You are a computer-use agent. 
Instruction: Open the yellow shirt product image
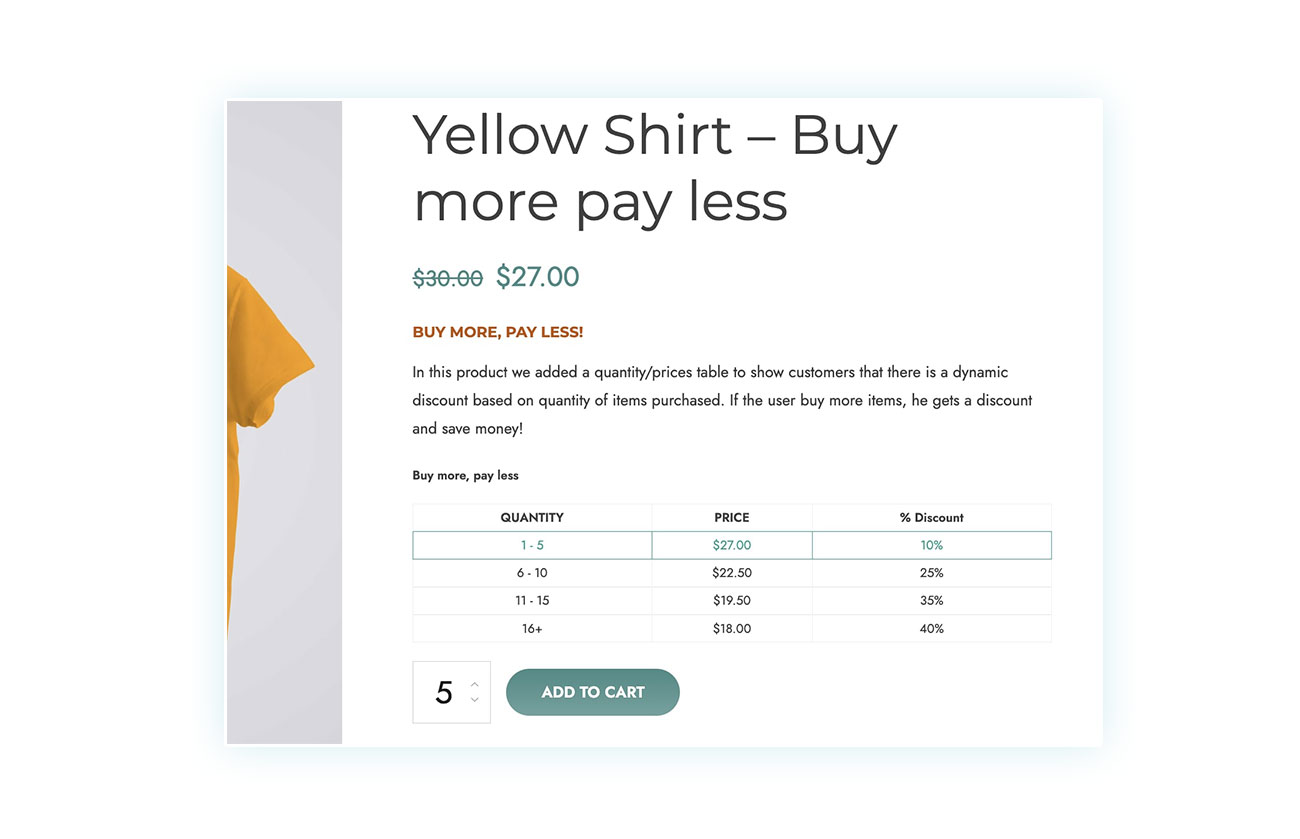click(x=284, y=422)
